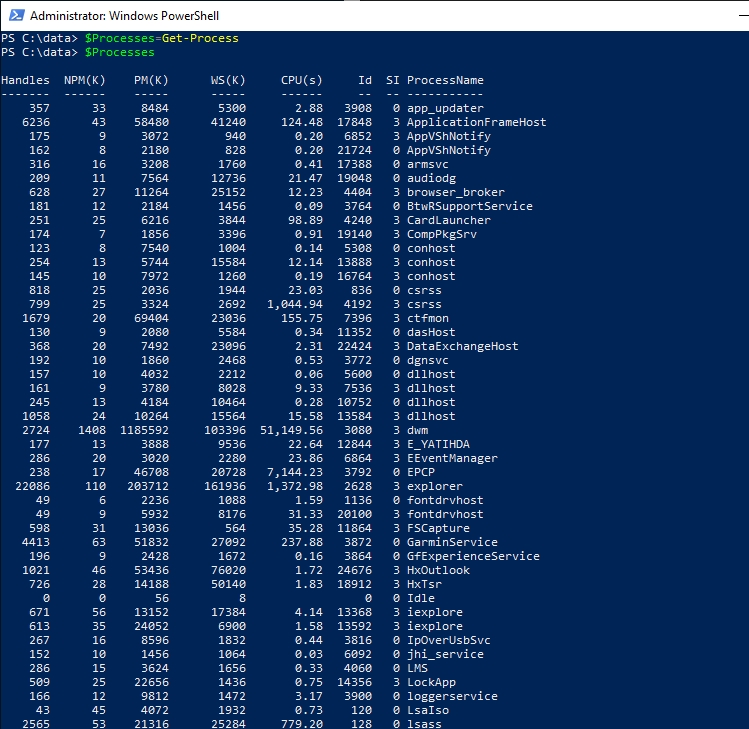Click dwm CPU value '51,149.56'

tap(291, 430)
